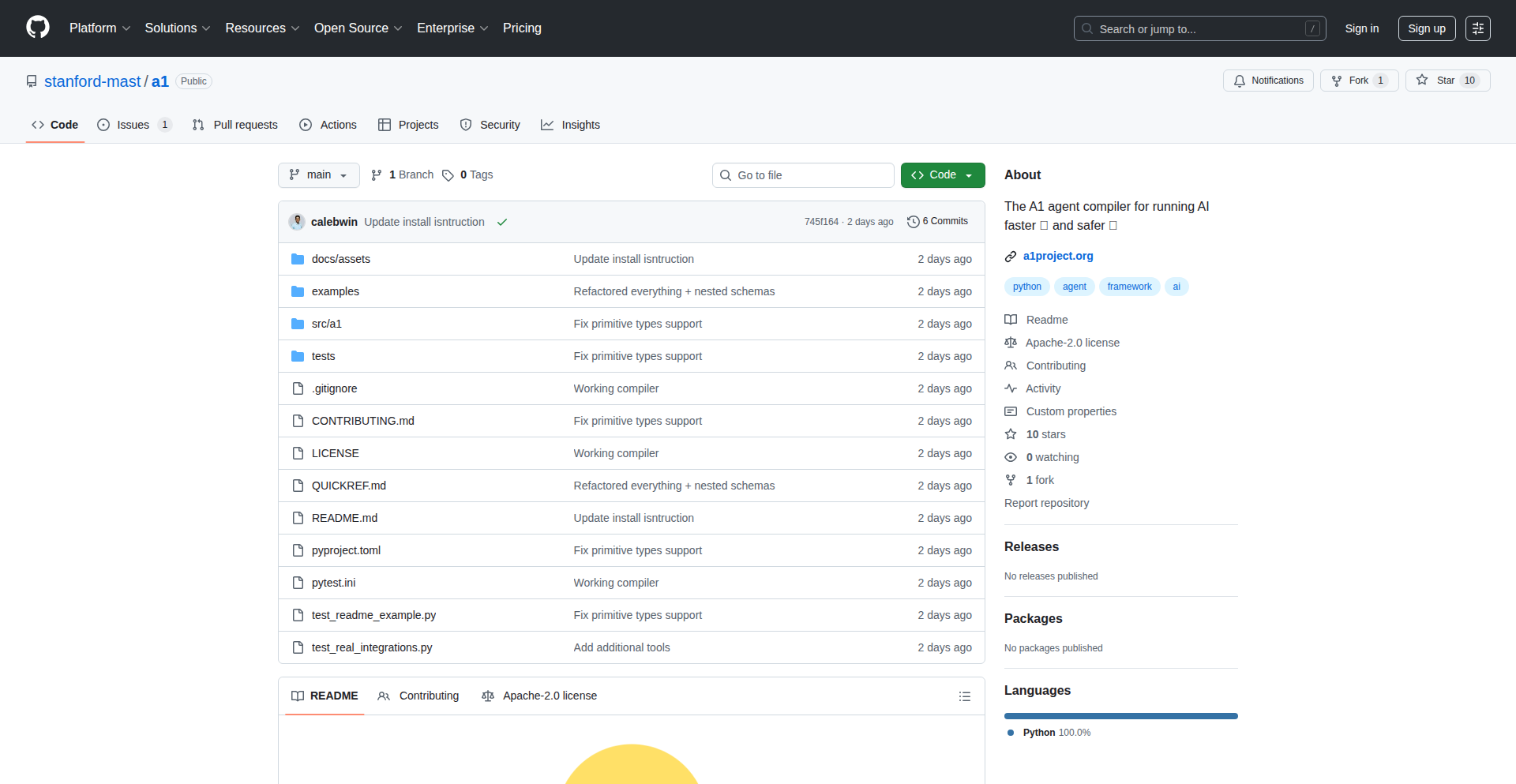Click the global navigation menu icon beside Sign up
This screenshot has width=1516, height=784.
coord(1477,28)
